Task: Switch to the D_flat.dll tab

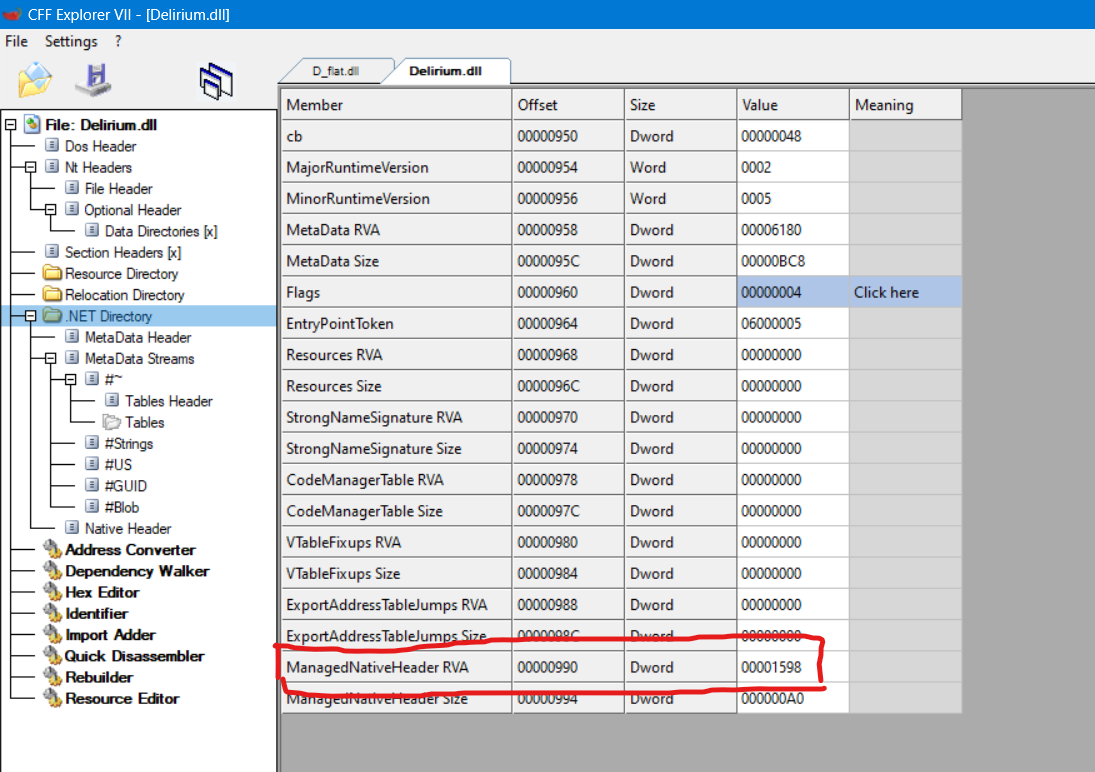Action: click(335, 71)
